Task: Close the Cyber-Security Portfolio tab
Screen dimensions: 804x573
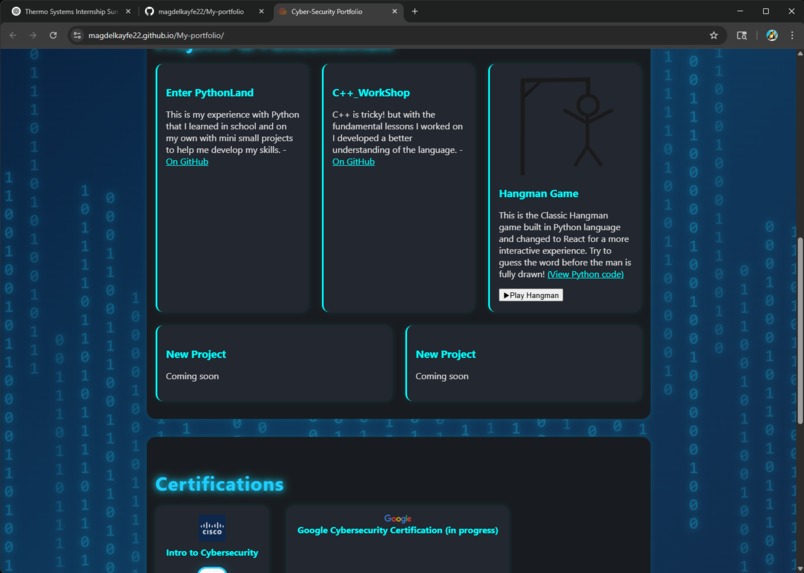Action: 394,11
